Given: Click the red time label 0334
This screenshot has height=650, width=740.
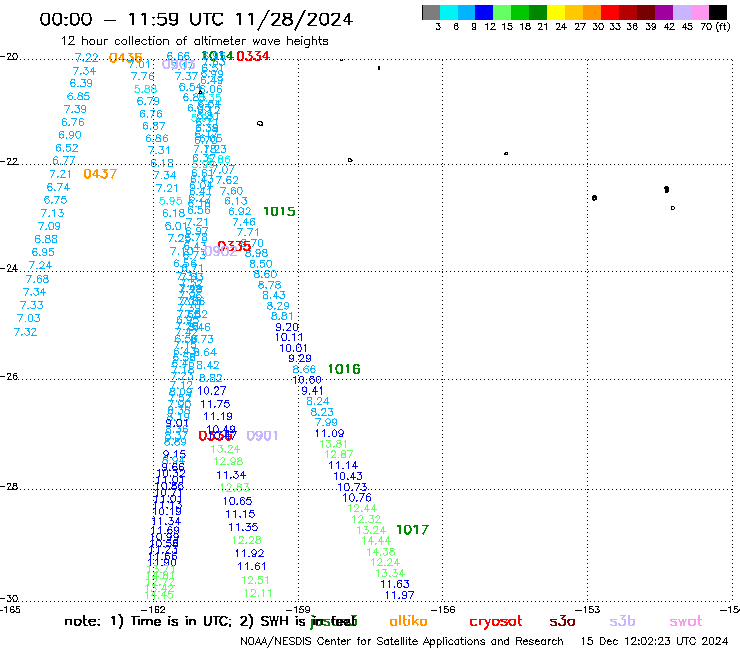Looking at the screenshot, I should click(x=253, y=56).
